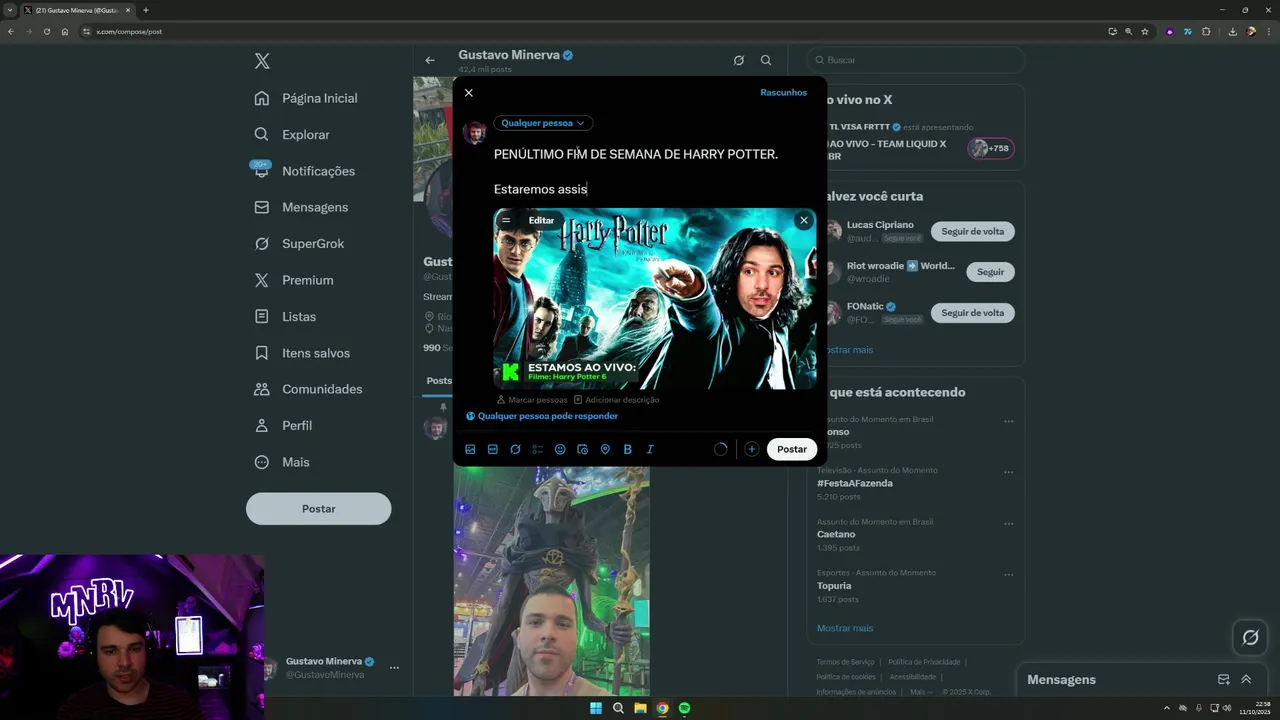Click the Buscar search field
The image size is (1280, 720).
point(916,60)
